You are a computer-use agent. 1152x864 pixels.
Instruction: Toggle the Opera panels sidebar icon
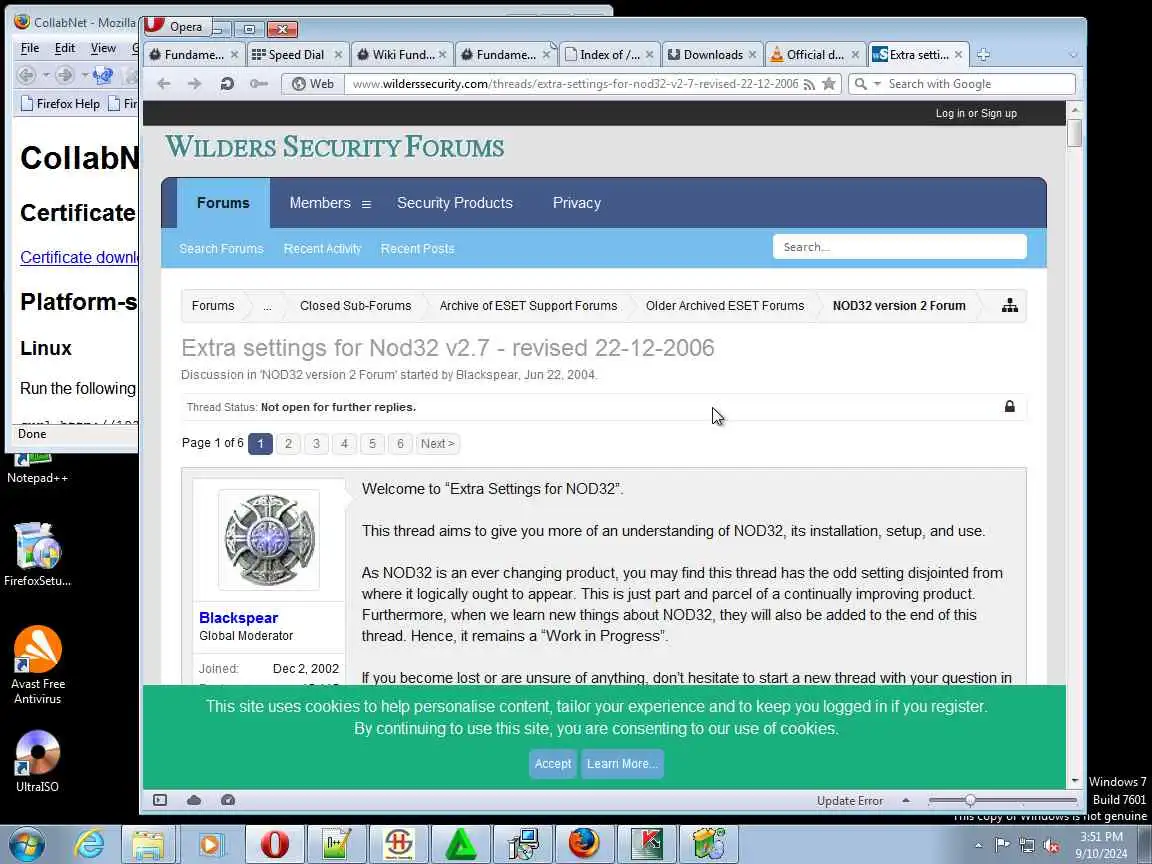[160, 800]
